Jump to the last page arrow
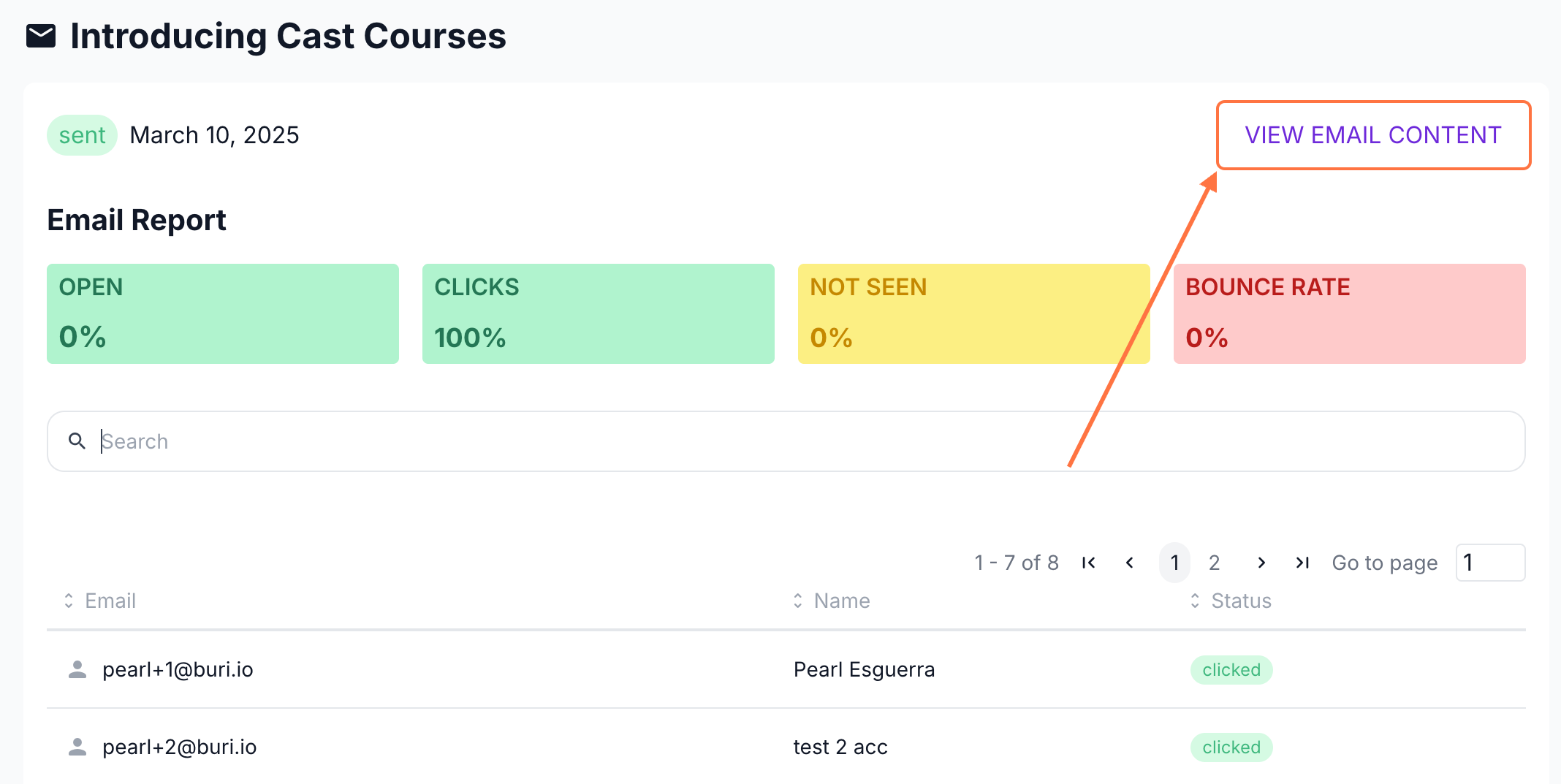Image resolution: width=1561 pixels, height=784 pixels. click(1302, 563)
